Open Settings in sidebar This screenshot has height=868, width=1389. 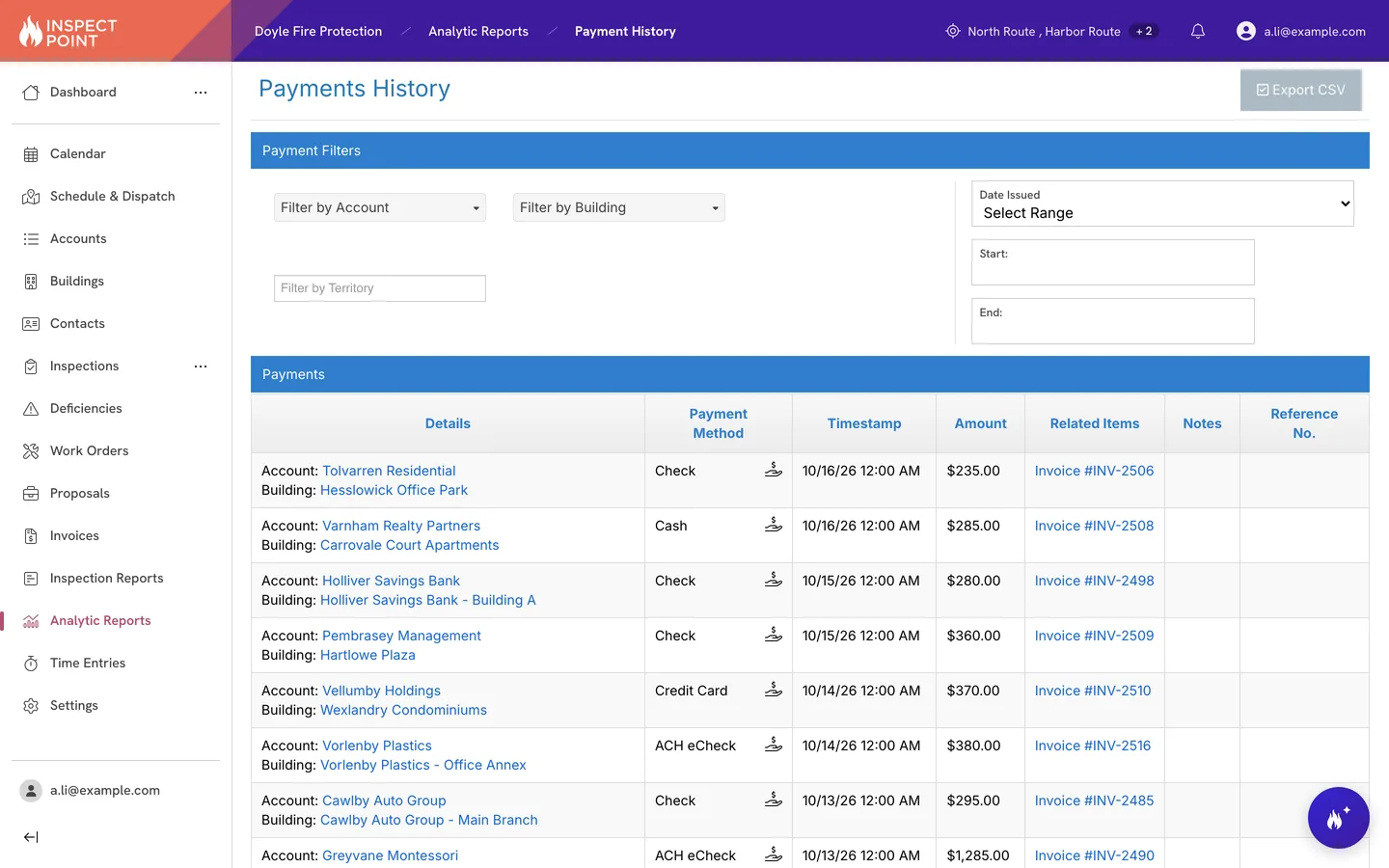[x=74, y=706]
